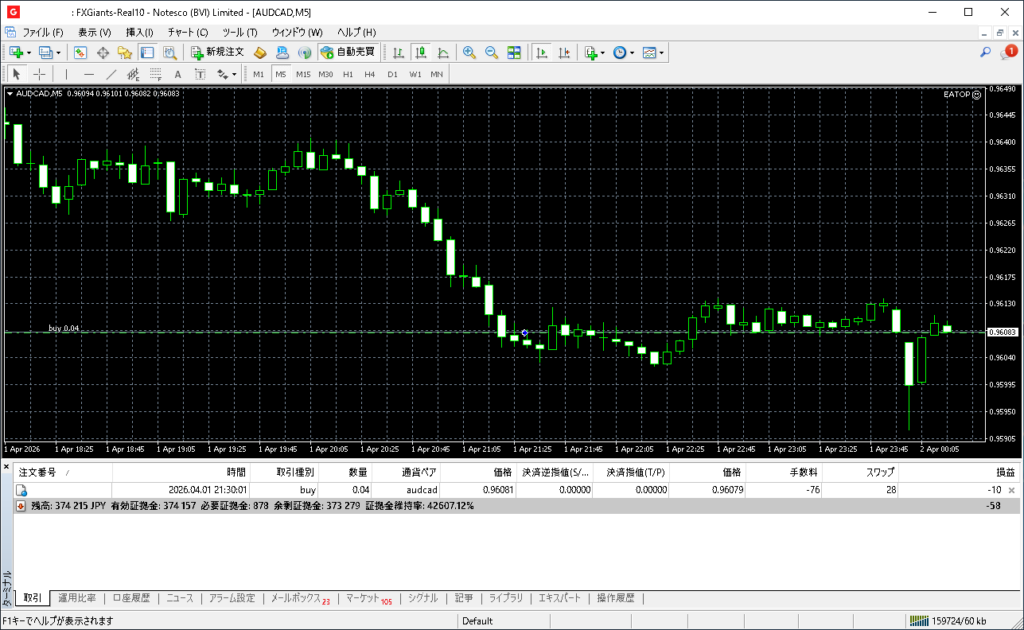Viewport: 1024px width, 630px height.
Task: Open the チャート (C) menu
Action: (x=188, y=32)
